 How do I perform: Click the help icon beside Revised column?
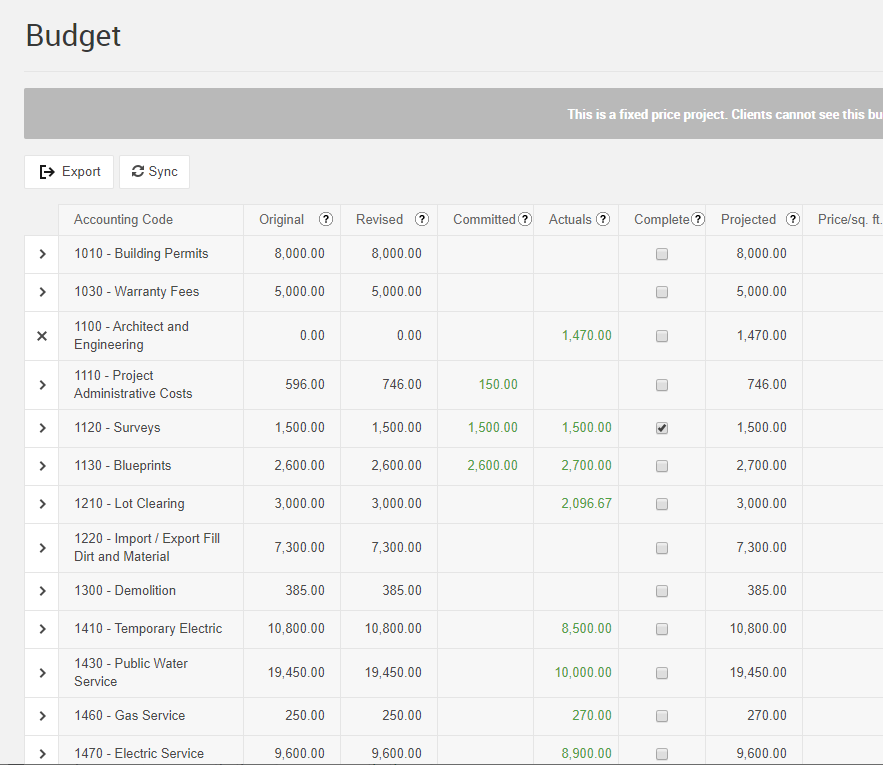[422, 220]
